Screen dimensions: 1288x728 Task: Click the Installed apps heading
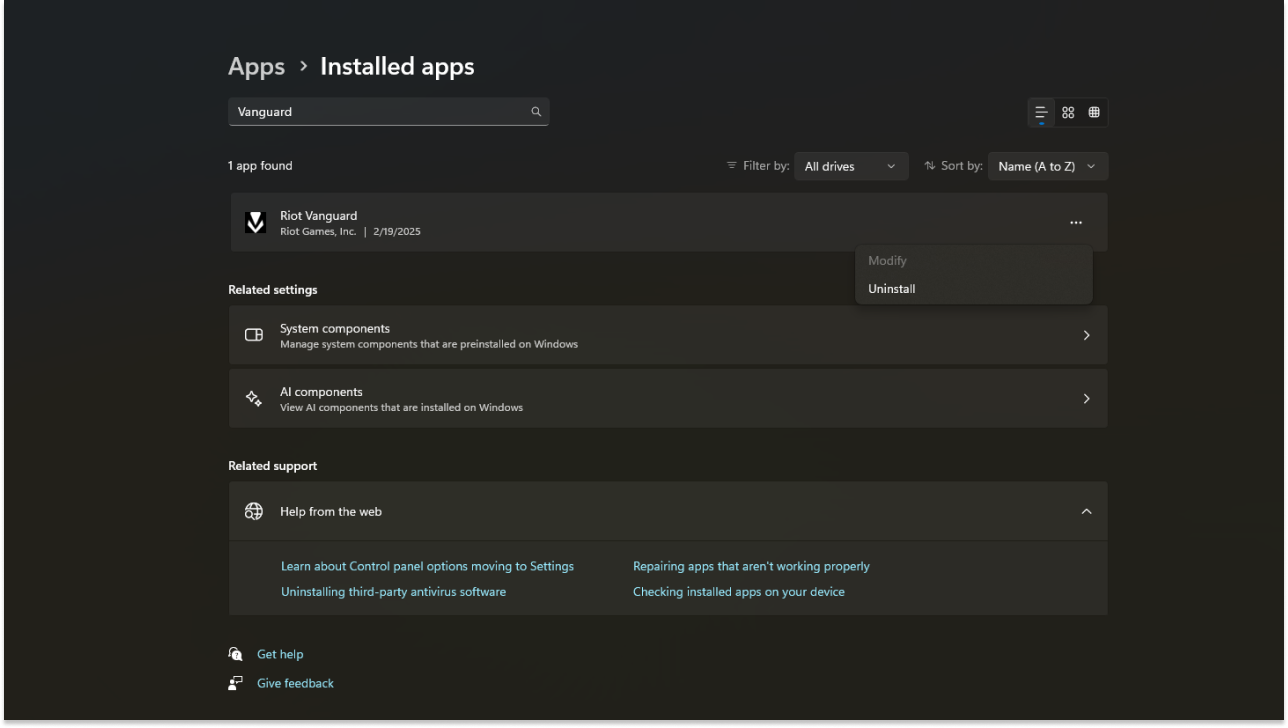click(397, 67)
